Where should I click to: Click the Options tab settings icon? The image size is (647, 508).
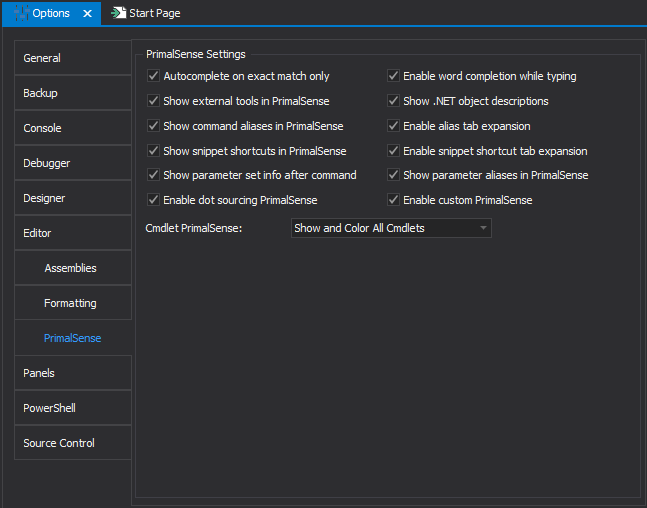tap(21, 13)
